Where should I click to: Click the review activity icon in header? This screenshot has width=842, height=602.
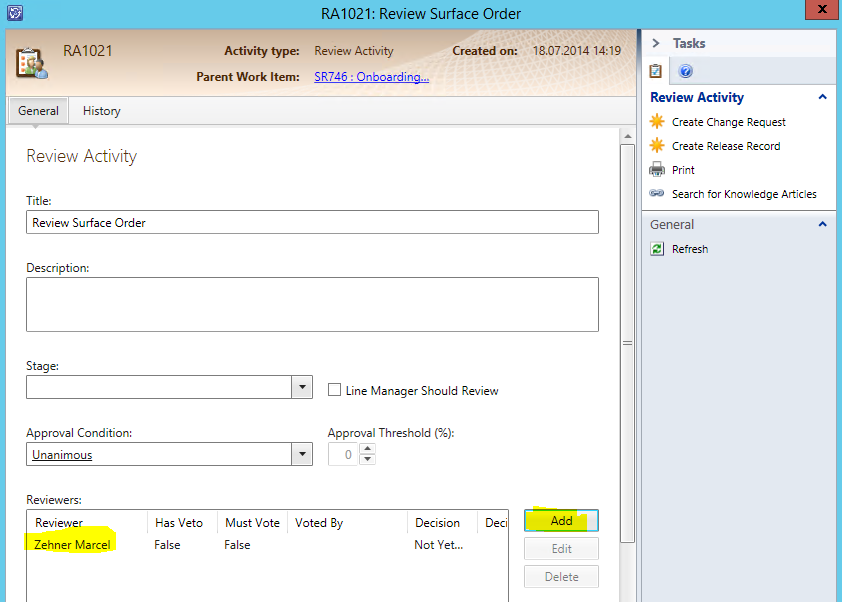32,62
